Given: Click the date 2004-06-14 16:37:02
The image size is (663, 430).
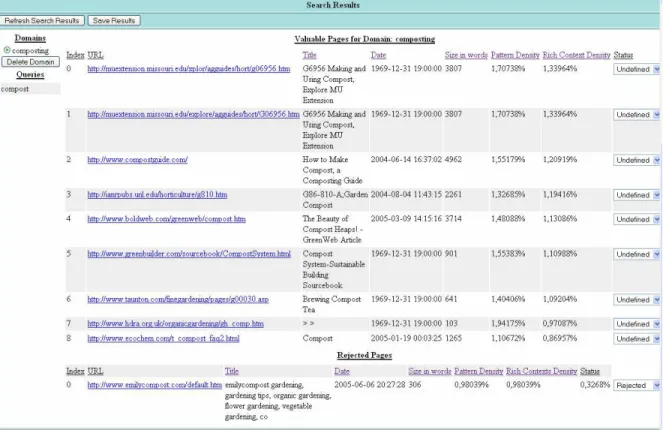Looking at the screenshot, I should pyautogui.click(x=406, y=159).
